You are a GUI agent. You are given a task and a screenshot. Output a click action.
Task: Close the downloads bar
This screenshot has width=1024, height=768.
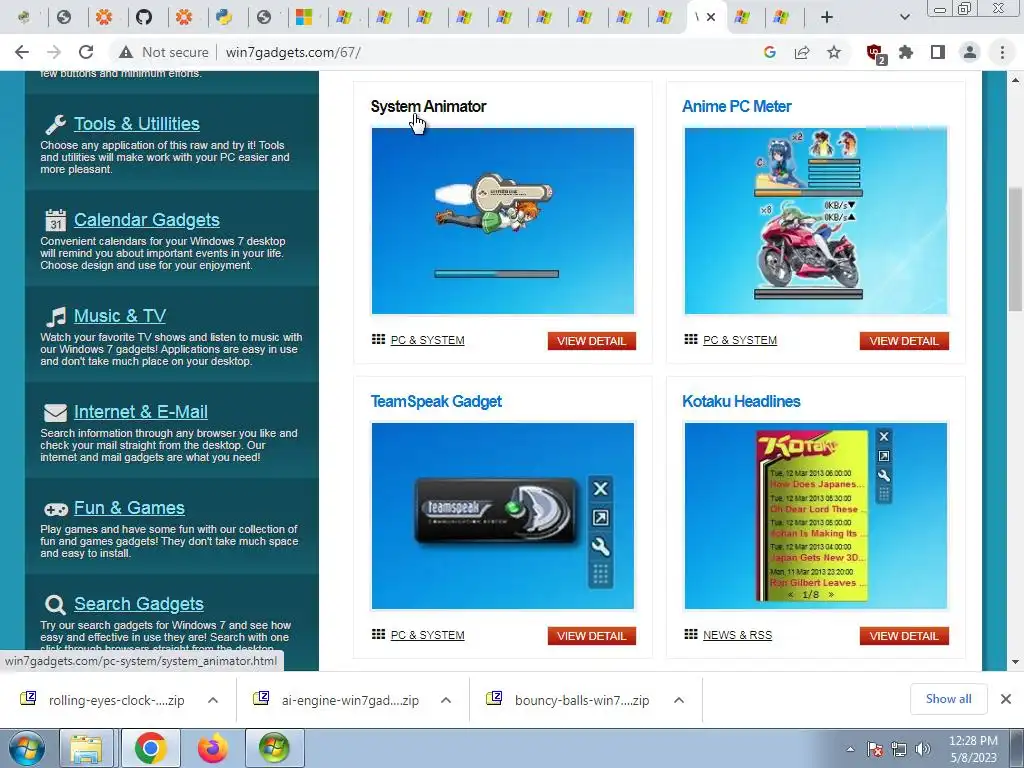[x=1006, y=699]
